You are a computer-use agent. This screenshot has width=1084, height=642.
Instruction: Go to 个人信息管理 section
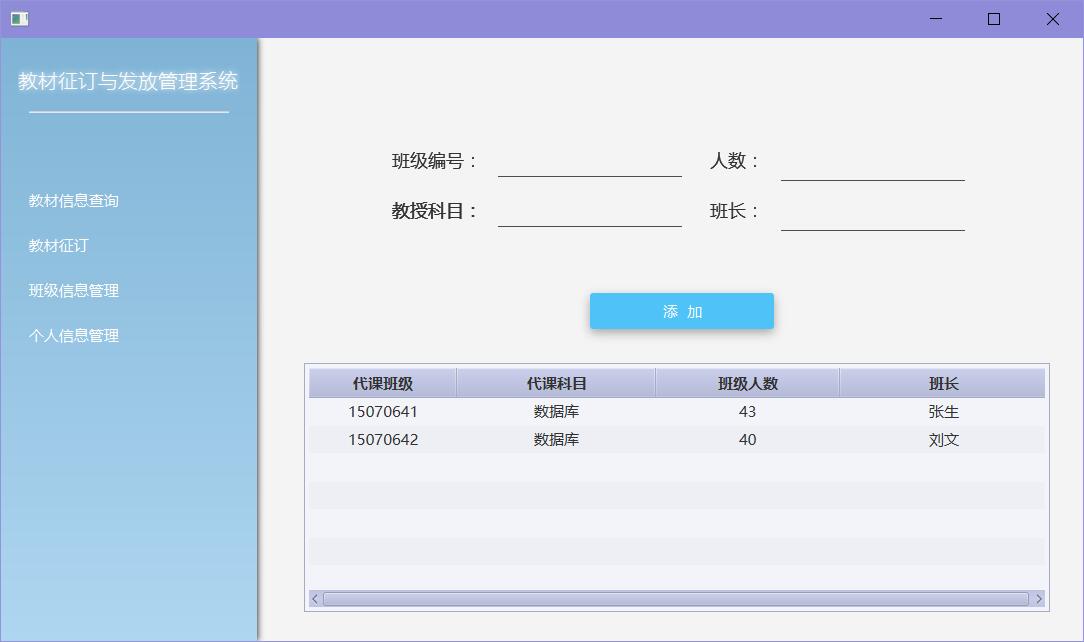tap(73, 335)
